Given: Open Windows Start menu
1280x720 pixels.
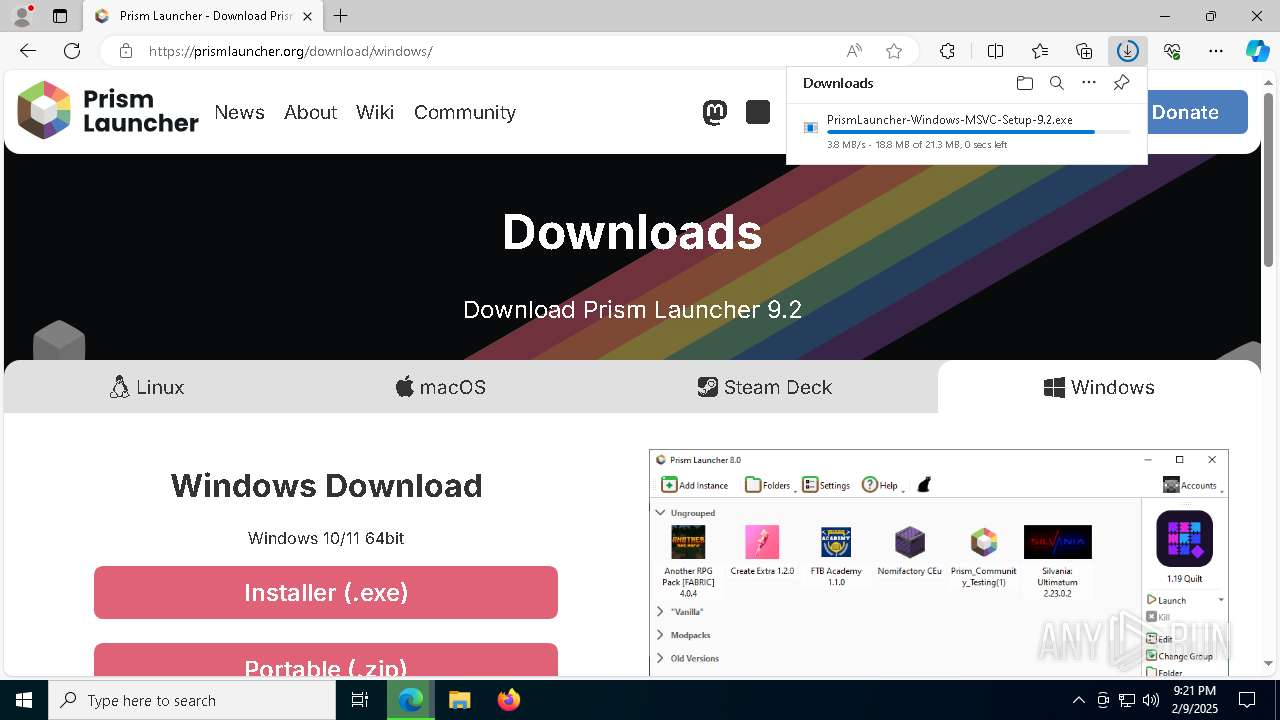Looking at the screenshot, I should point(24,700).
